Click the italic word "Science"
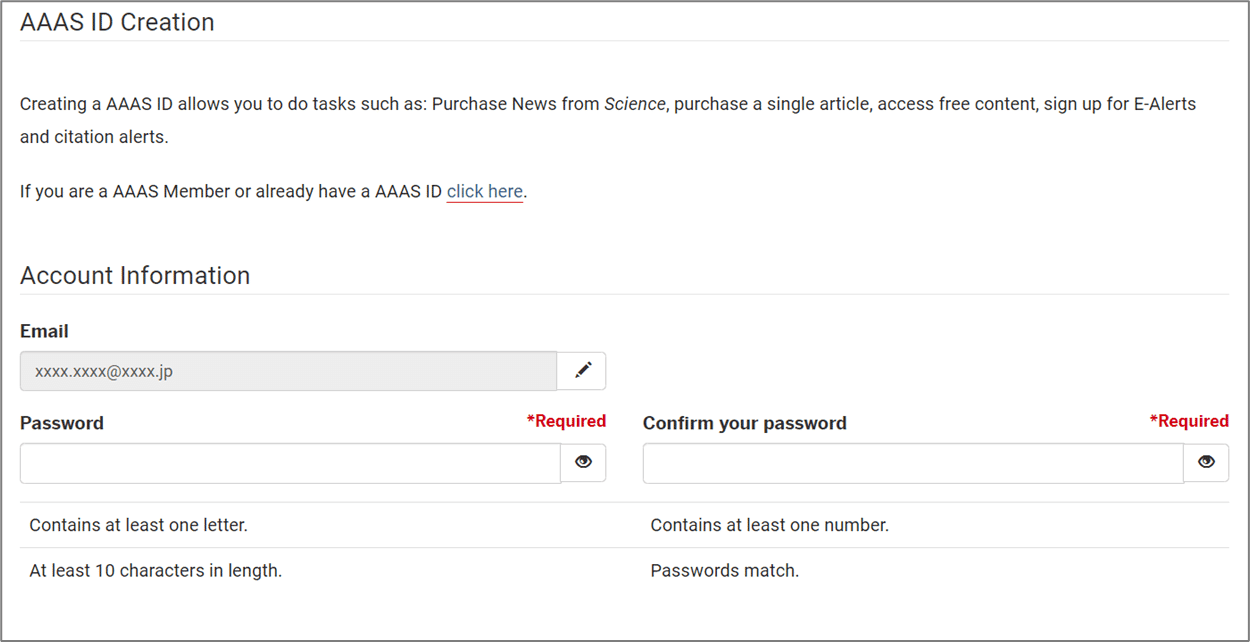 tap(635, 104)
